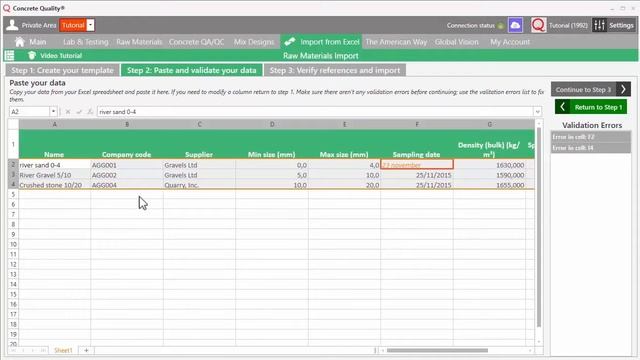Click formula bar showing river sand 0-4
640x360 pixels.
[x=315, y=111]
